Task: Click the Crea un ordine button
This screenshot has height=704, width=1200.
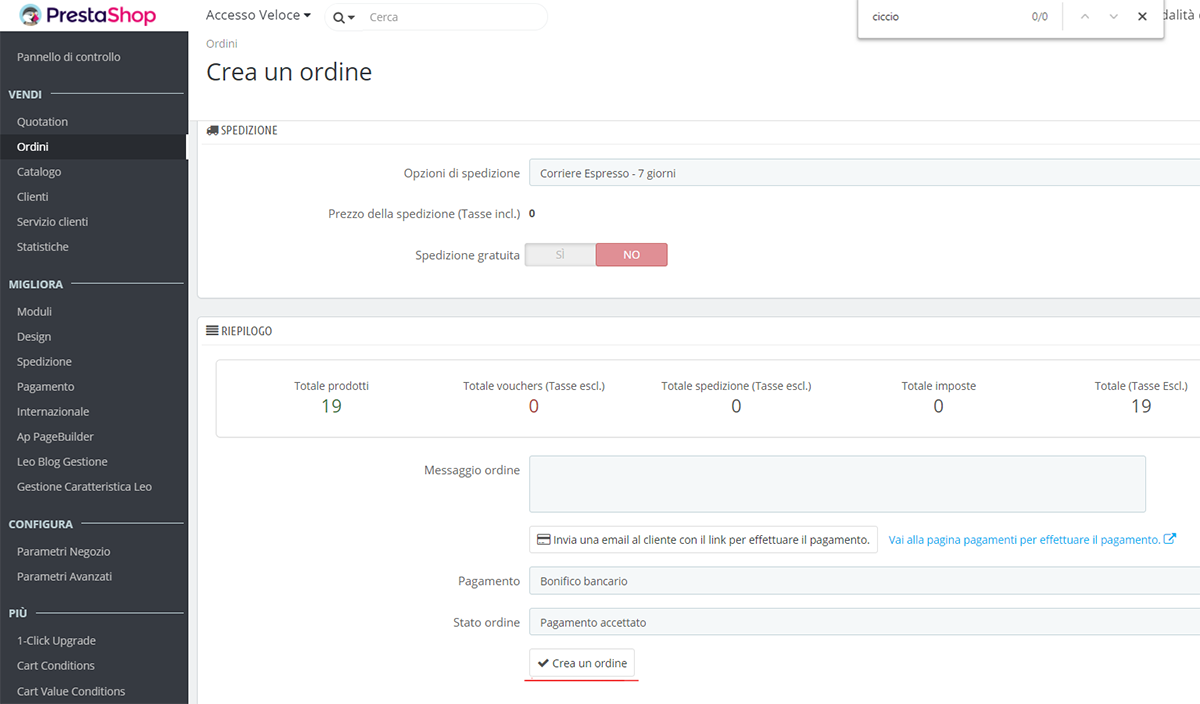Action: 582,662
